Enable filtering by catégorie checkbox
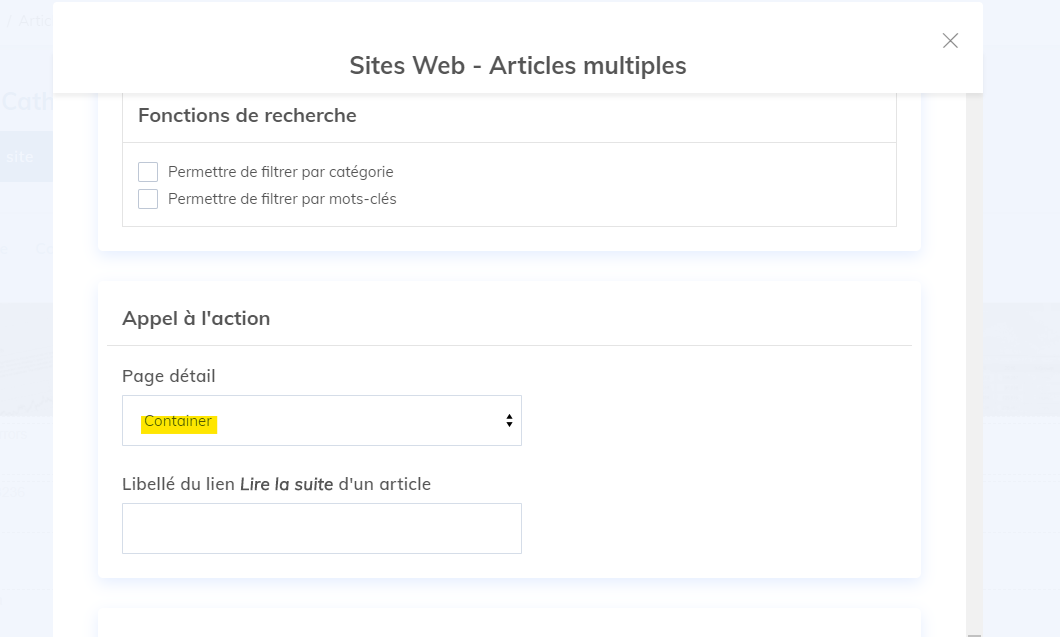 (x=148, y=172)
